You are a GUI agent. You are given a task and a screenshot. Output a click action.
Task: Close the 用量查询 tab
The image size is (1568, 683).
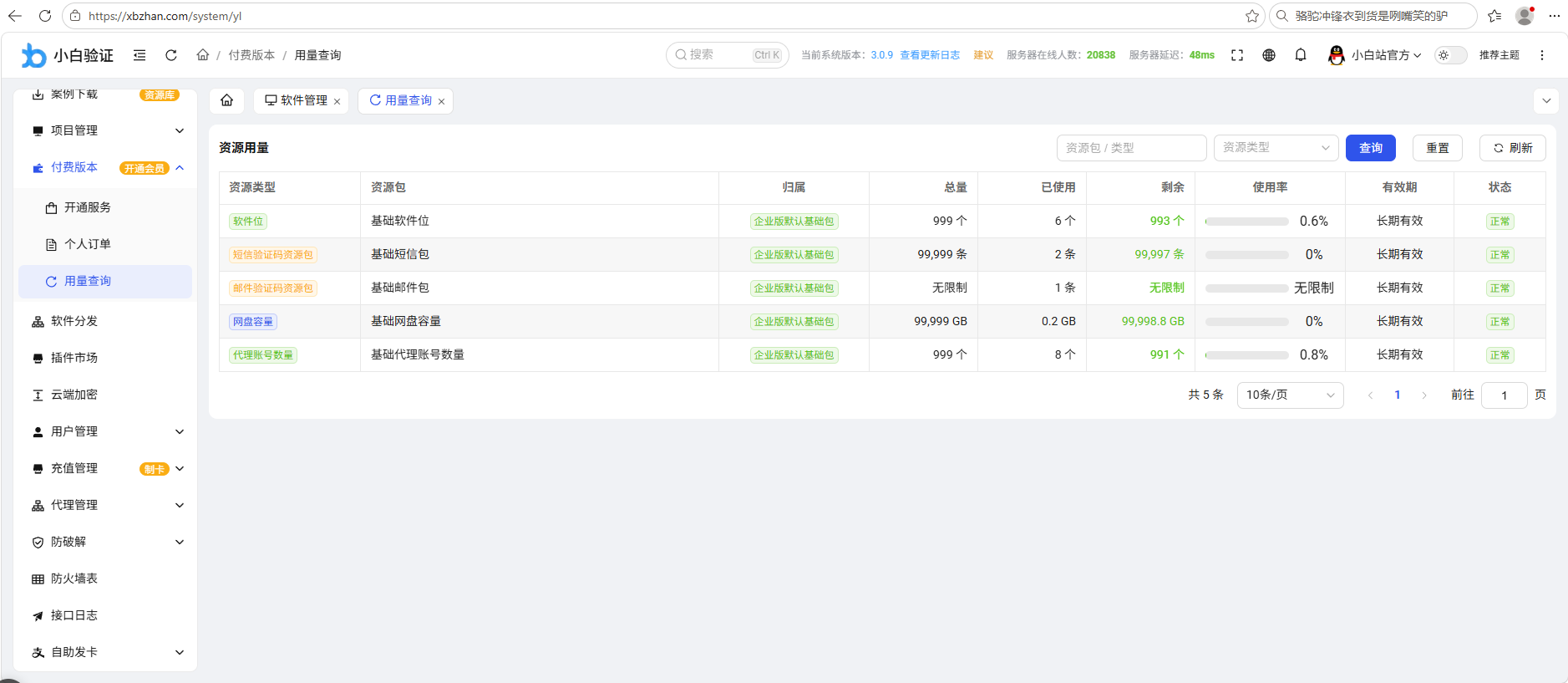[442, 101]
